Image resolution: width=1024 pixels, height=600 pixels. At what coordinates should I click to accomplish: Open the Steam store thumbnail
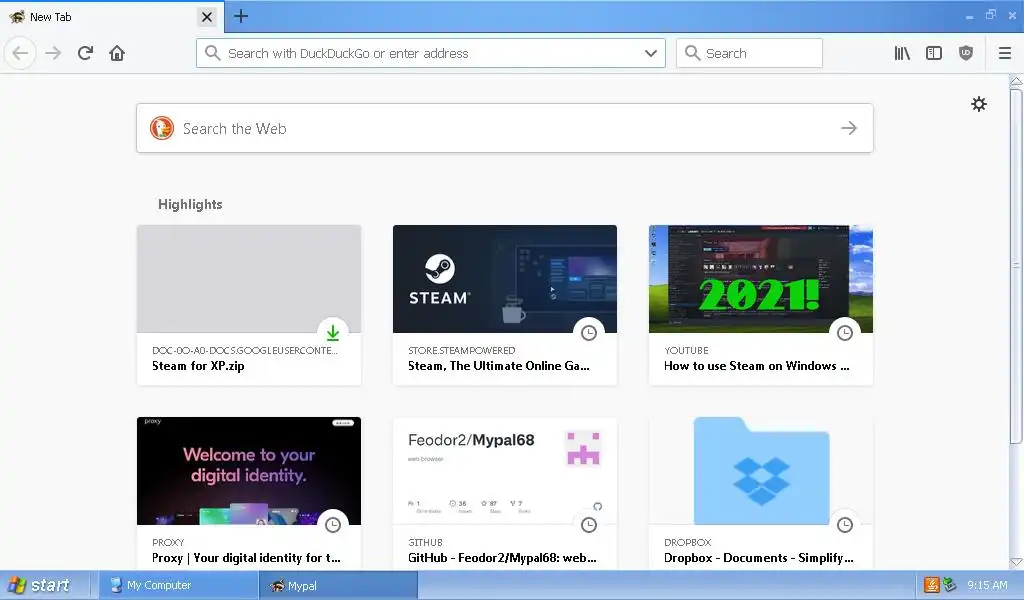pos(505,279)
